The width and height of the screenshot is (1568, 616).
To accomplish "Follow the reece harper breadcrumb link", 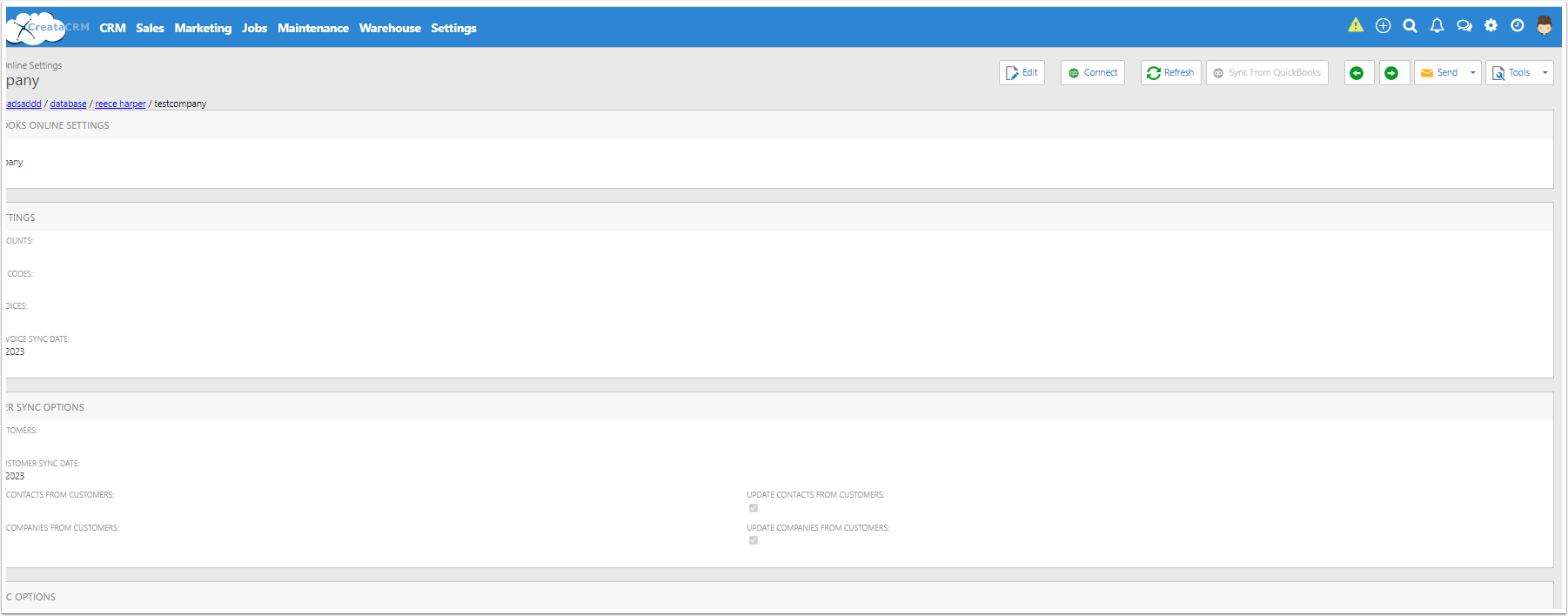I will tap(120, 104).
